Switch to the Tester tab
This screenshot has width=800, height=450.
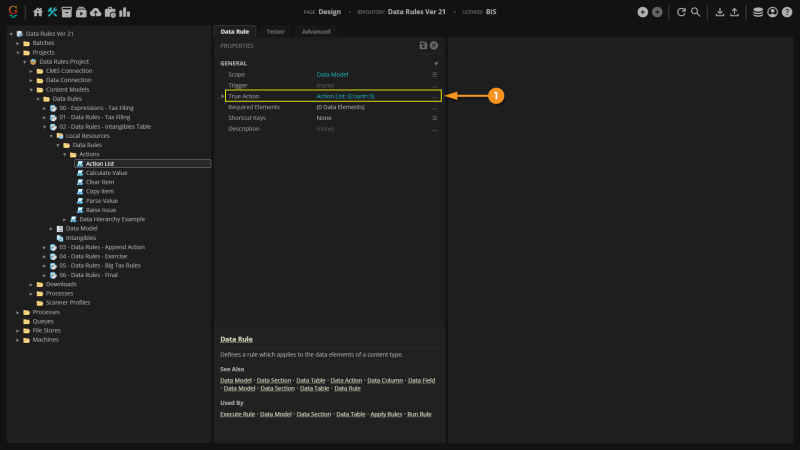coord(275,32)
